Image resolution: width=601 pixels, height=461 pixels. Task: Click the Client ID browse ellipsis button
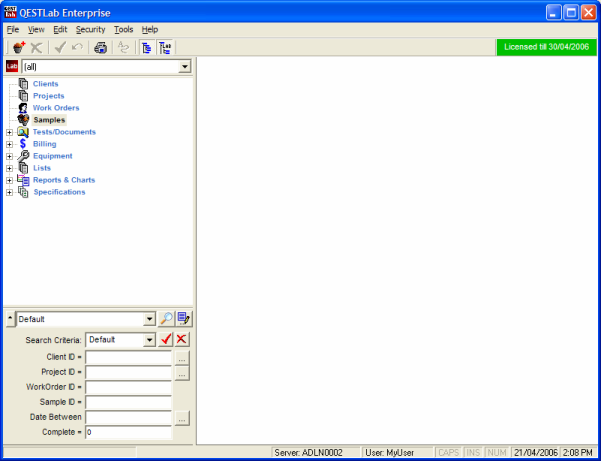(182, 358)
